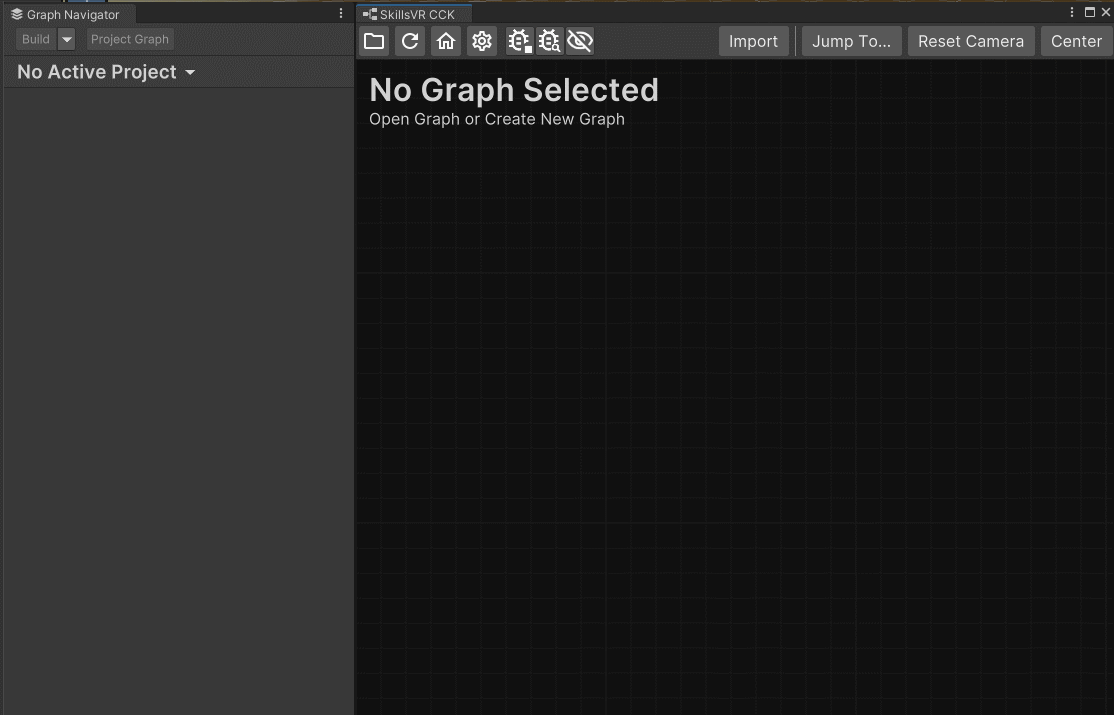Click Open Graph or Create New Graph text
This screenshot has width=1114, height=715.
497,119
